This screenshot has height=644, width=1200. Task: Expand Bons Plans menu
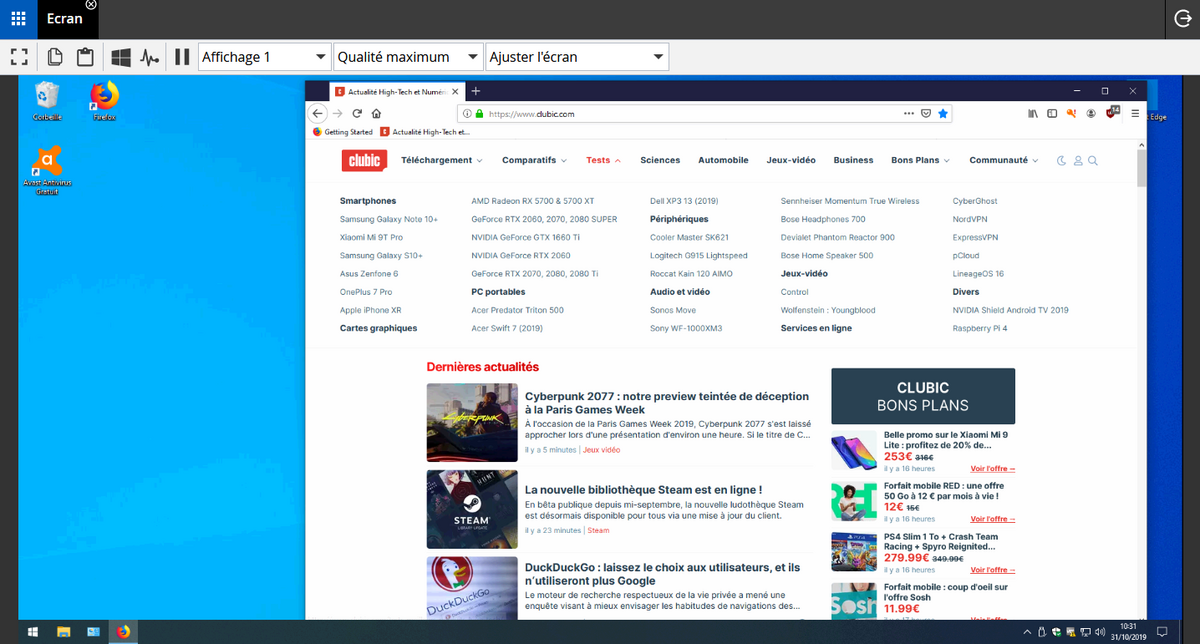click(920, 160)
